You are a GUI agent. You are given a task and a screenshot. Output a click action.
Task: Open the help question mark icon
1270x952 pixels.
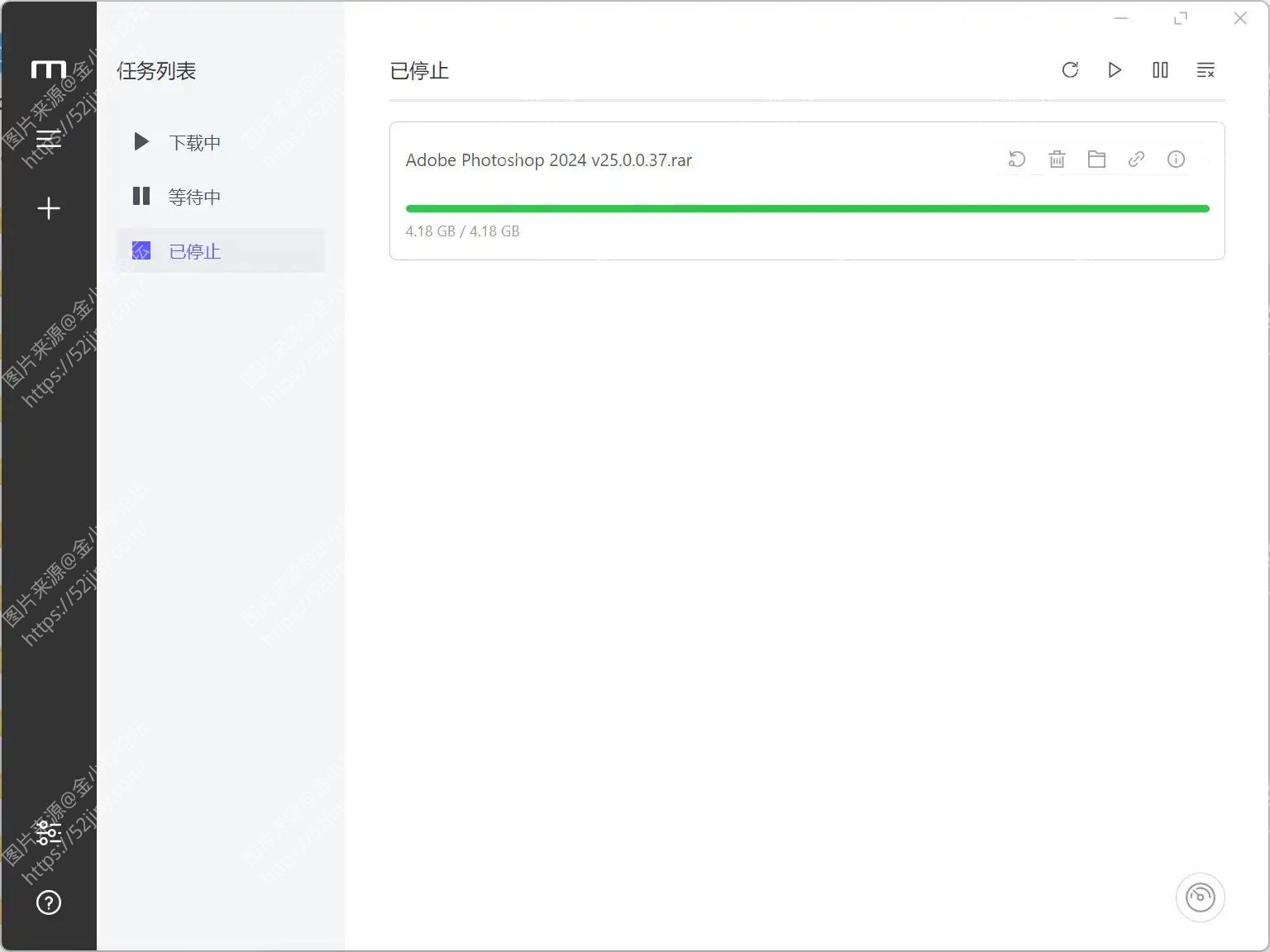click(48, 902)
